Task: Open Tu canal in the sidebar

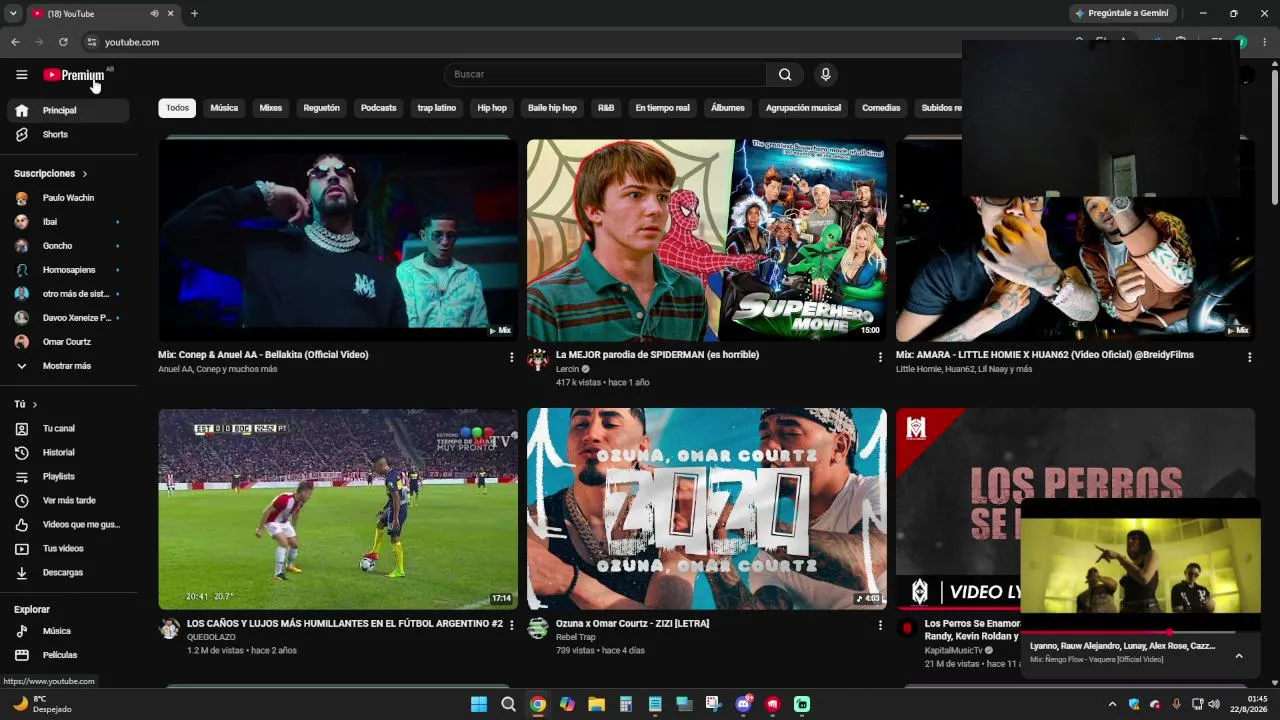Action: [68, 428]
